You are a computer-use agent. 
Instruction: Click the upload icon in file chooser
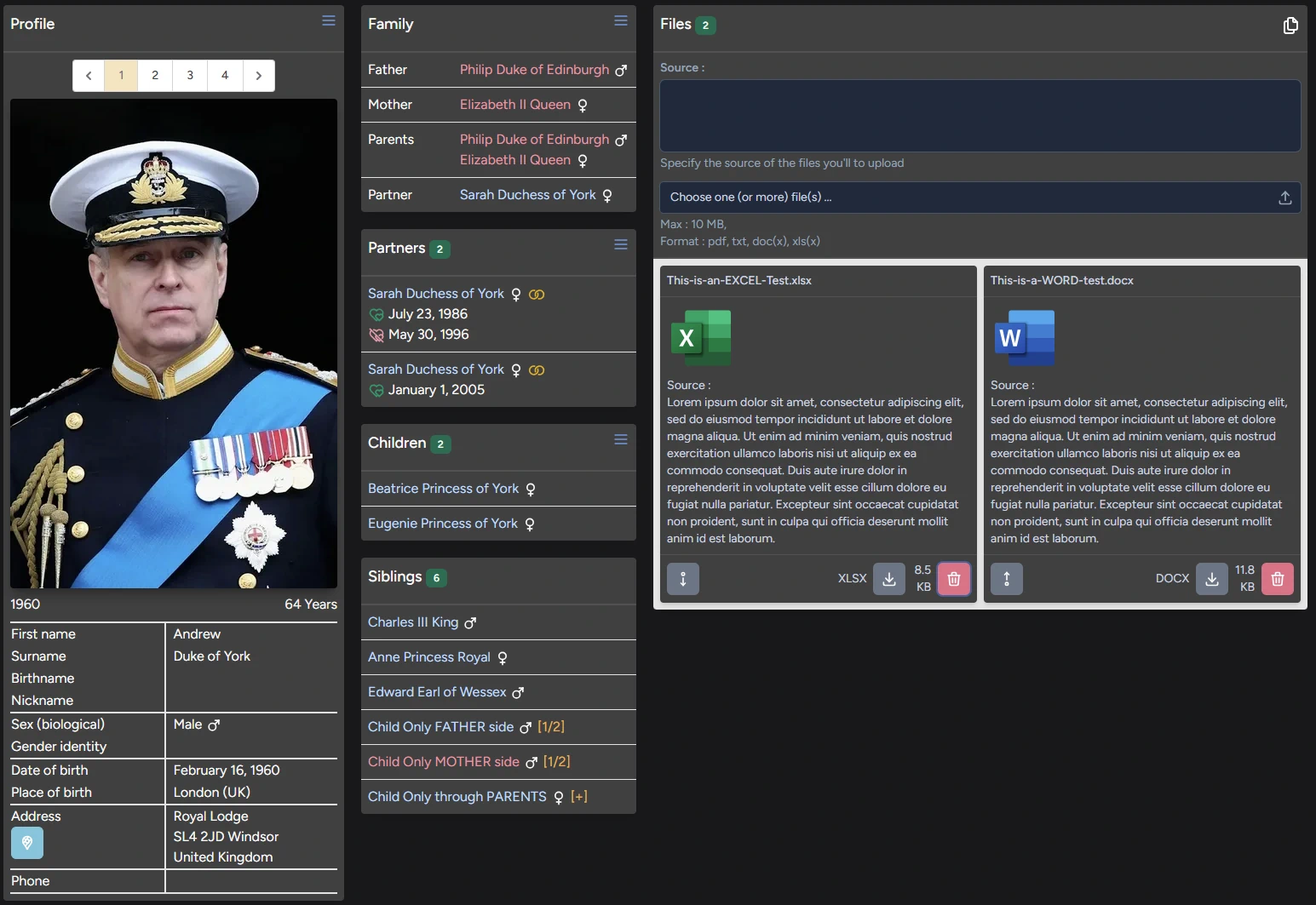click(1284, 198)
